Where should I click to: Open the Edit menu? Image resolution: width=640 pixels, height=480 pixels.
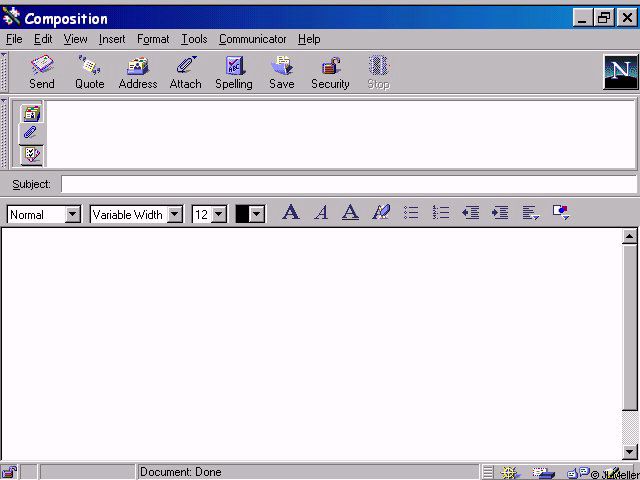click(x=43, y=39)
